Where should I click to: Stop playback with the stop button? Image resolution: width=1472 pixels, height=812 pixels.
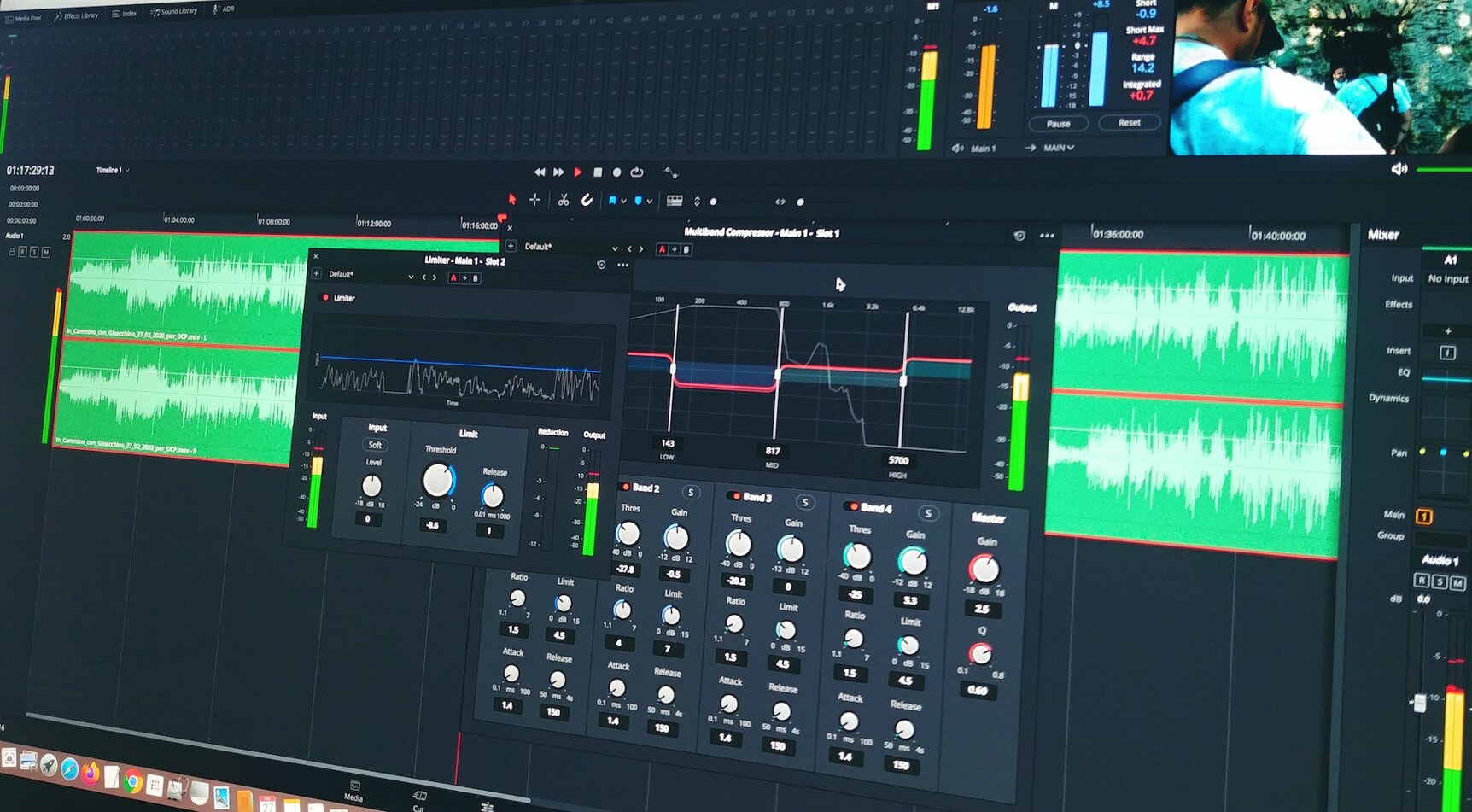pos(598,172)
